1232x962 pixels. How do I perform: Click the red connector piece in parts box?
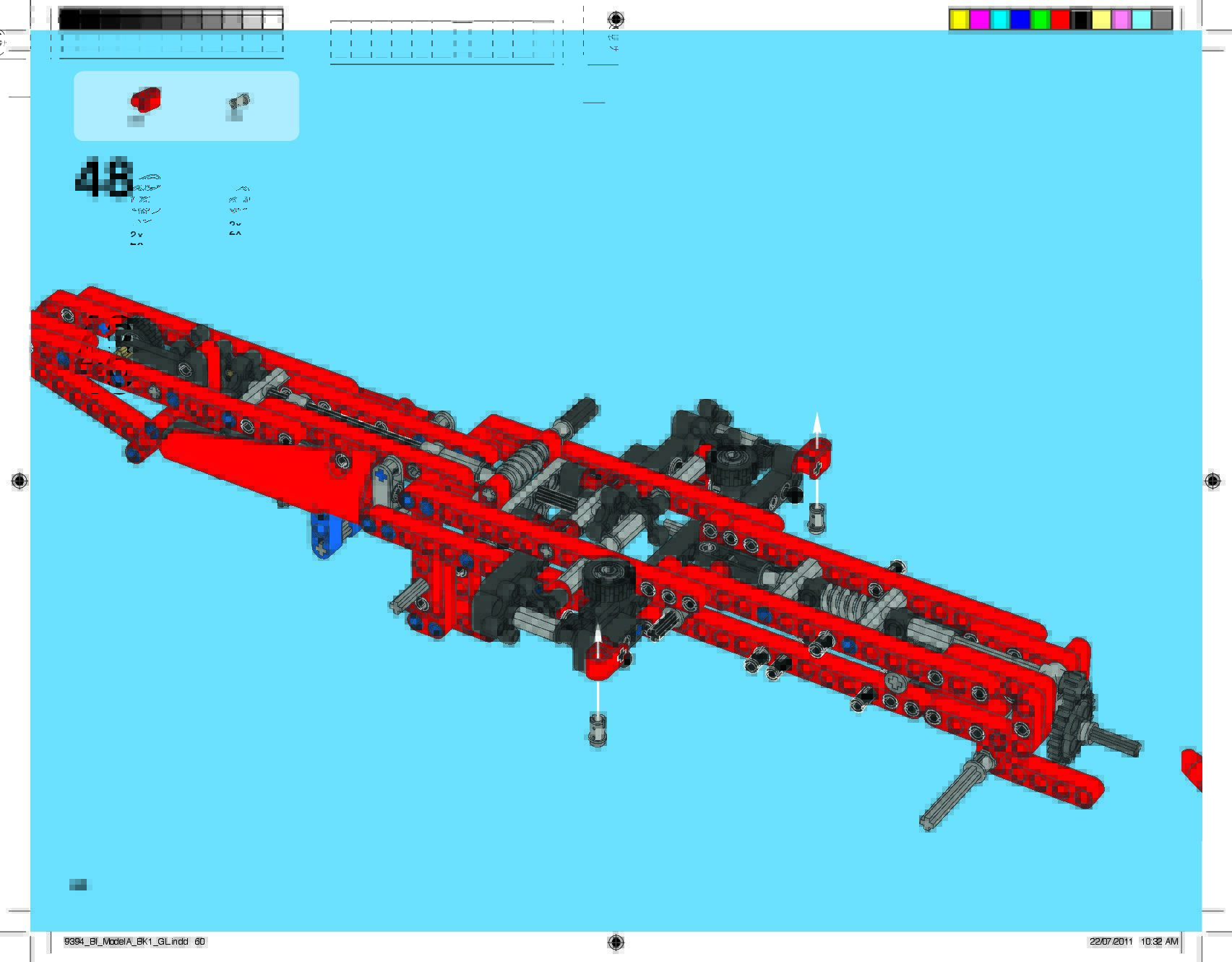point(145,99)
